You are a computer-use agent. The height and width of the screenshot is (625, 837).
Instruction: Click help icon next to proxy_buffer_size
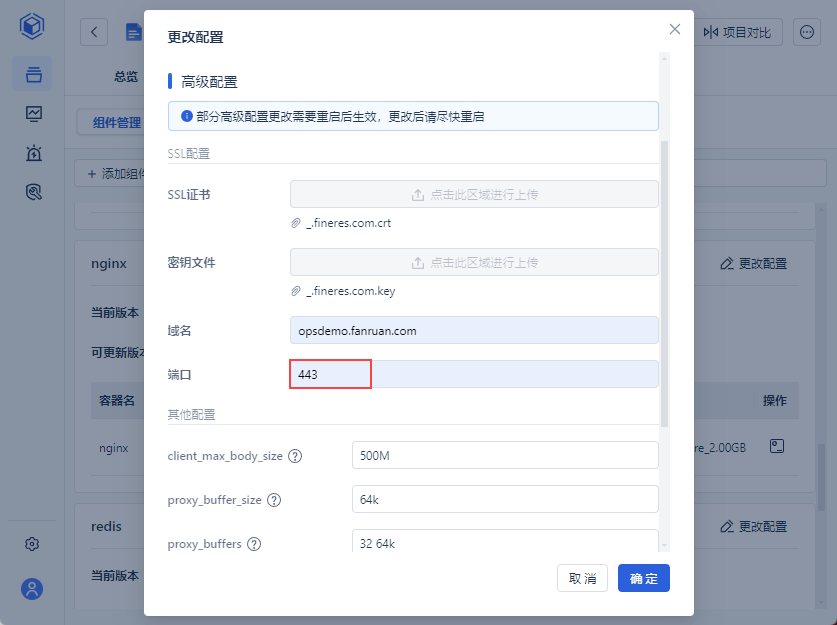[x=274, y=500]
